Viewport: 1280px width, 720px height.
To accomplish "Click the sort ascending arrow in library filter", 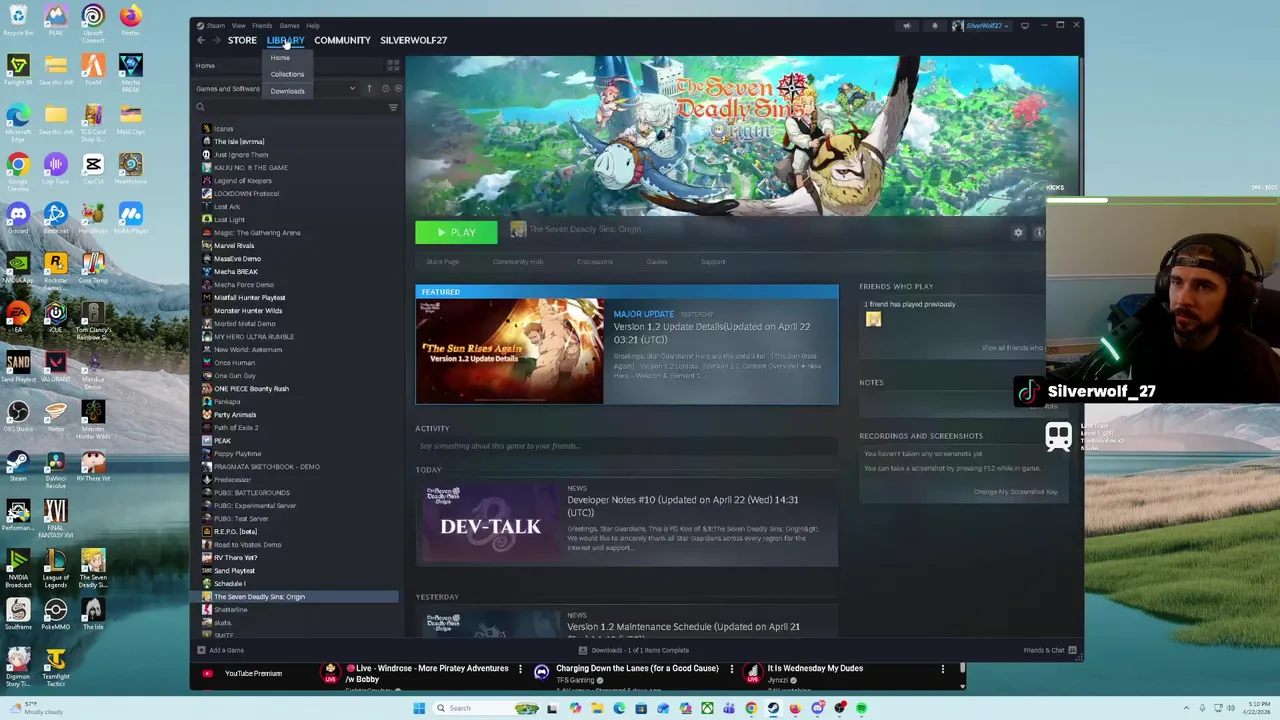I will click(x=369, y=88).
